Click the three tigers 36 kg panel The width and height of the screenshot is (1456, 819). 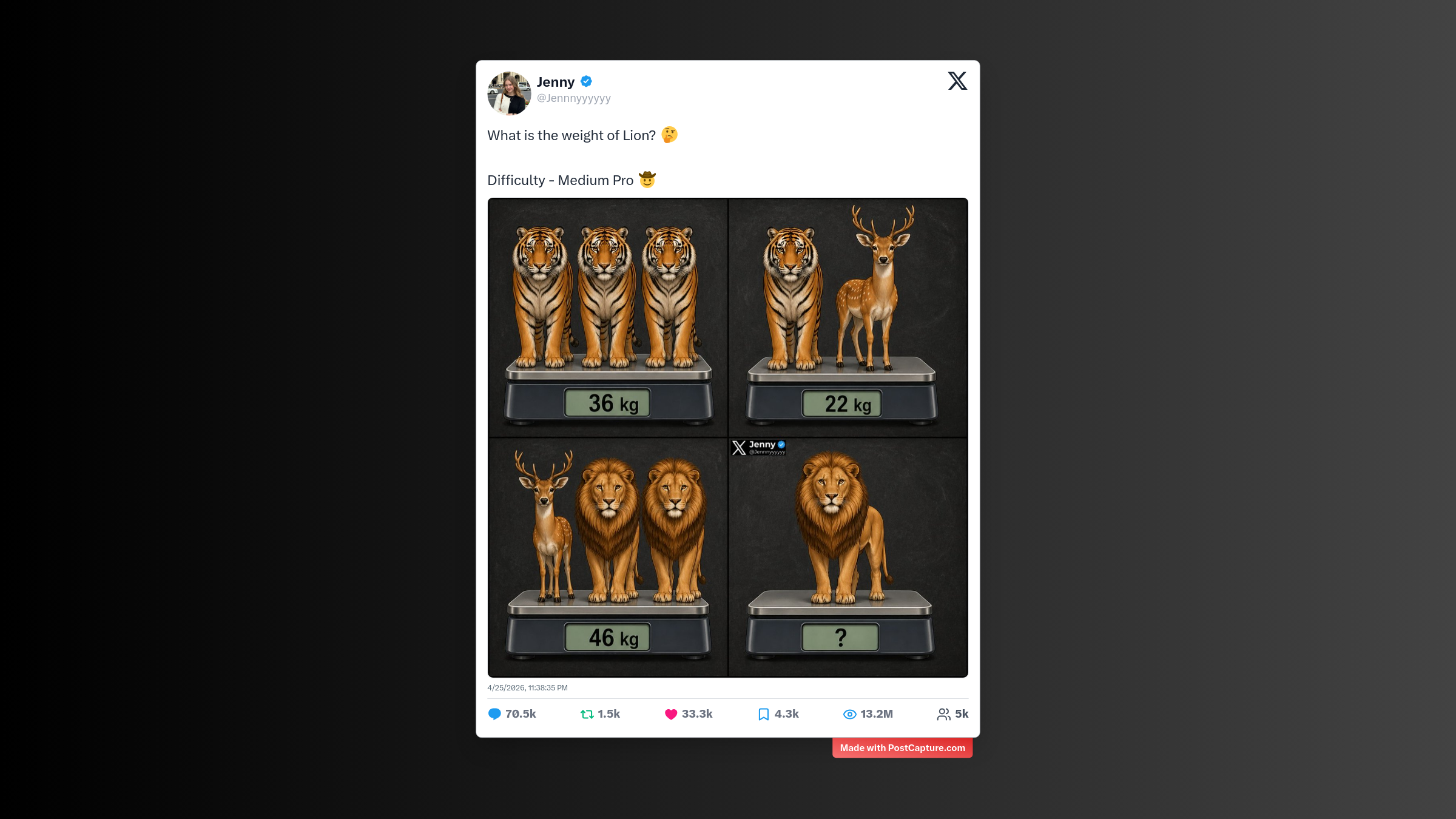tap(608, 317)
